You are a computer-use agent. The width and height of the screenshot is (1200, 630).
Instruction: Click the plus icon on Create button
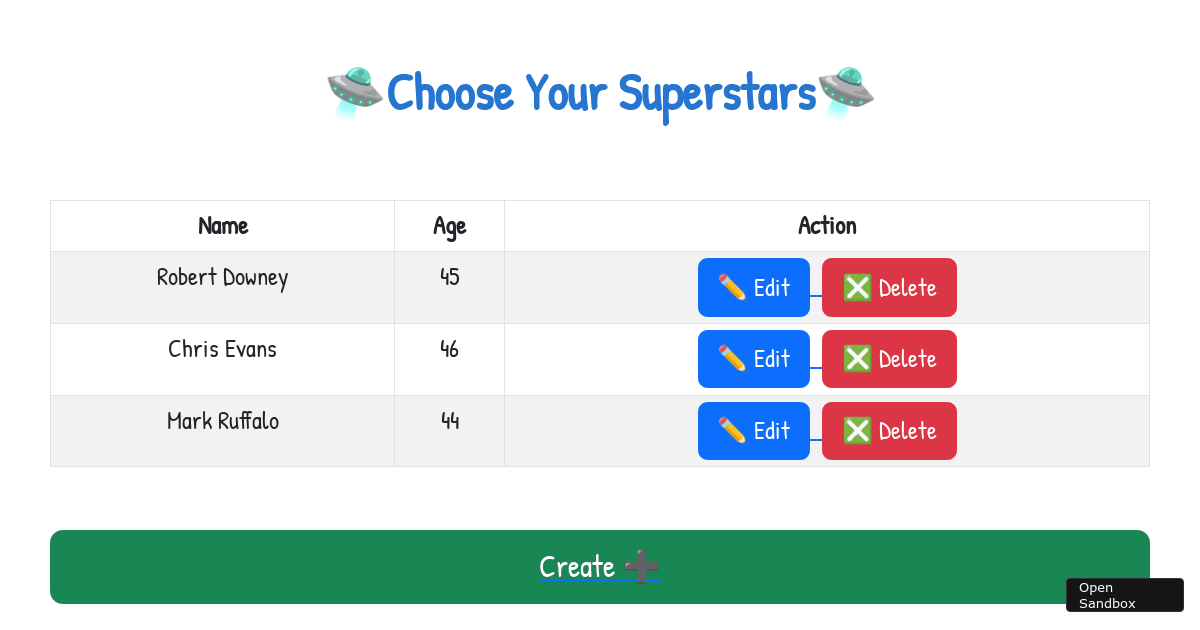642,566
